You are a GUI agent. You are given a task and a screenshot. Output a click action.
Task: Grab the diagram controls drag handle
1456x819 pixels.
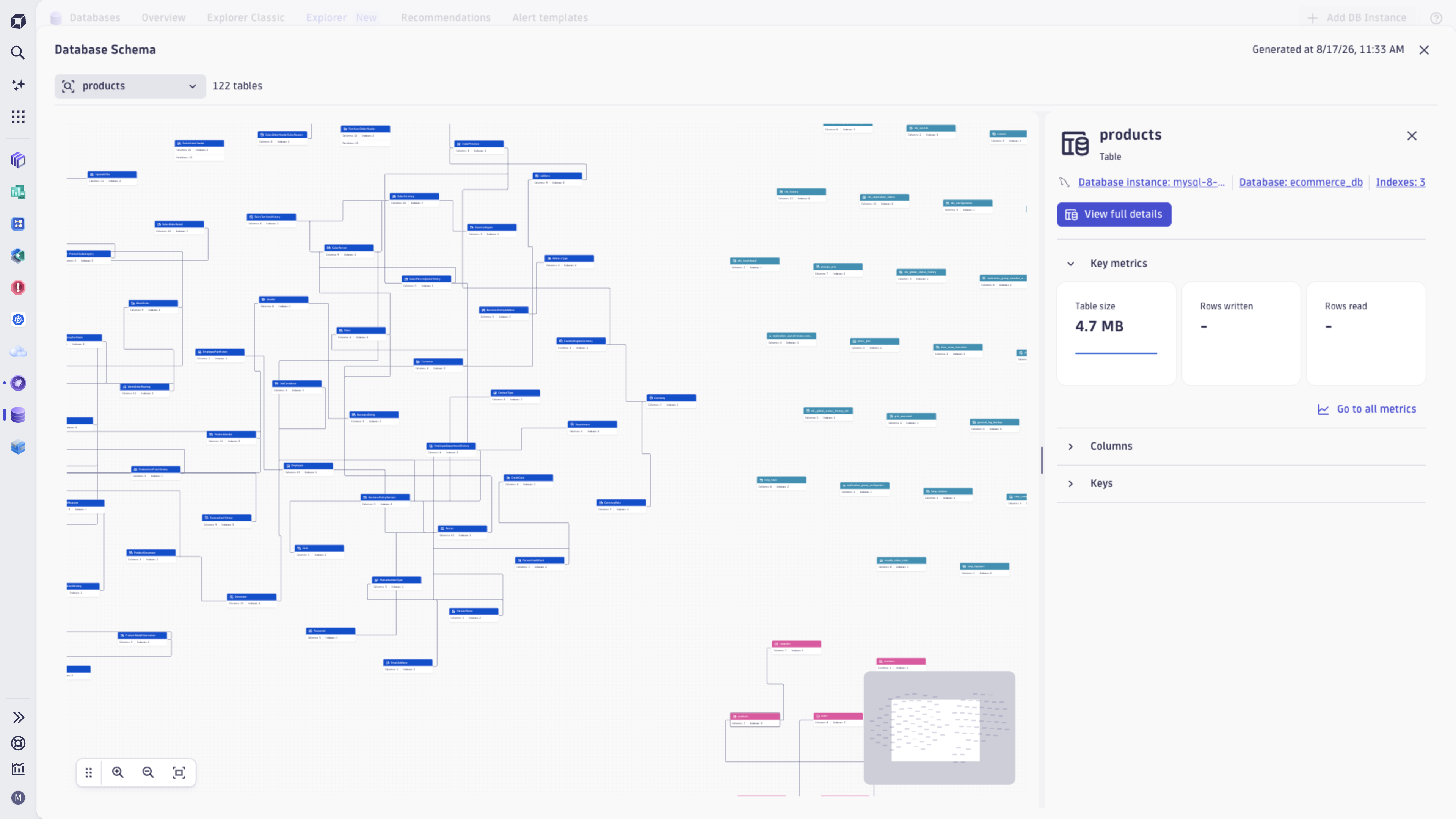(x=89, y=773)
